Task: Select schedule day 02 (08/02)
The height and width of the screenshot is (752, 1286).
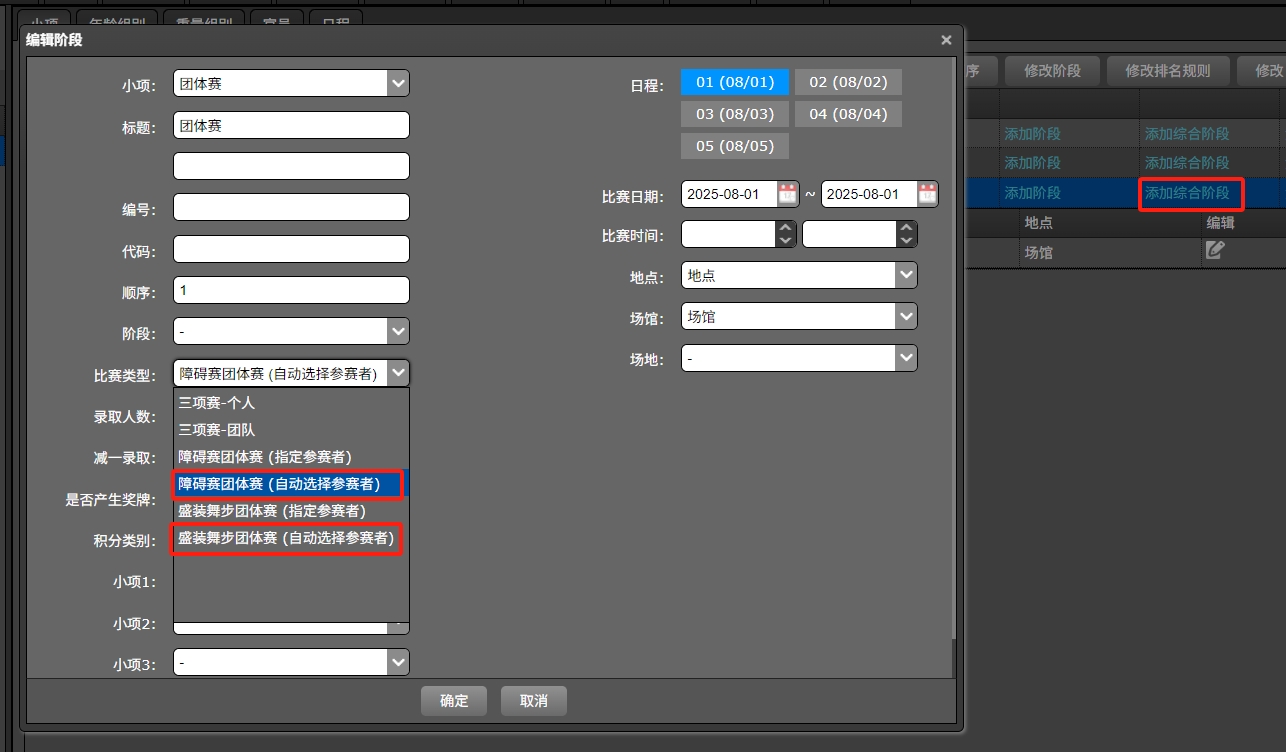Action: 848,82
